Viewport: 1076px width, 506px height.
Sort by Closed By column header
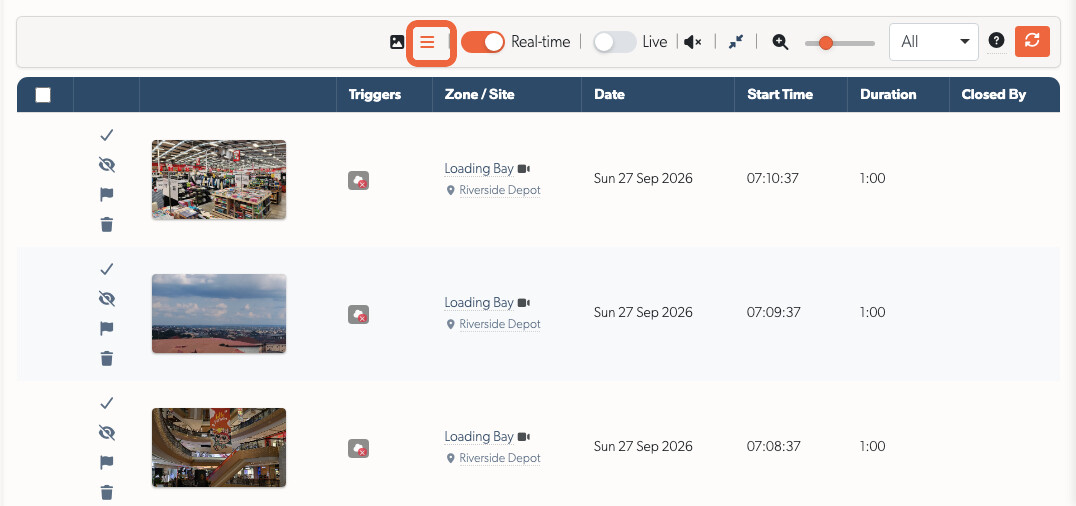(994, 95)
